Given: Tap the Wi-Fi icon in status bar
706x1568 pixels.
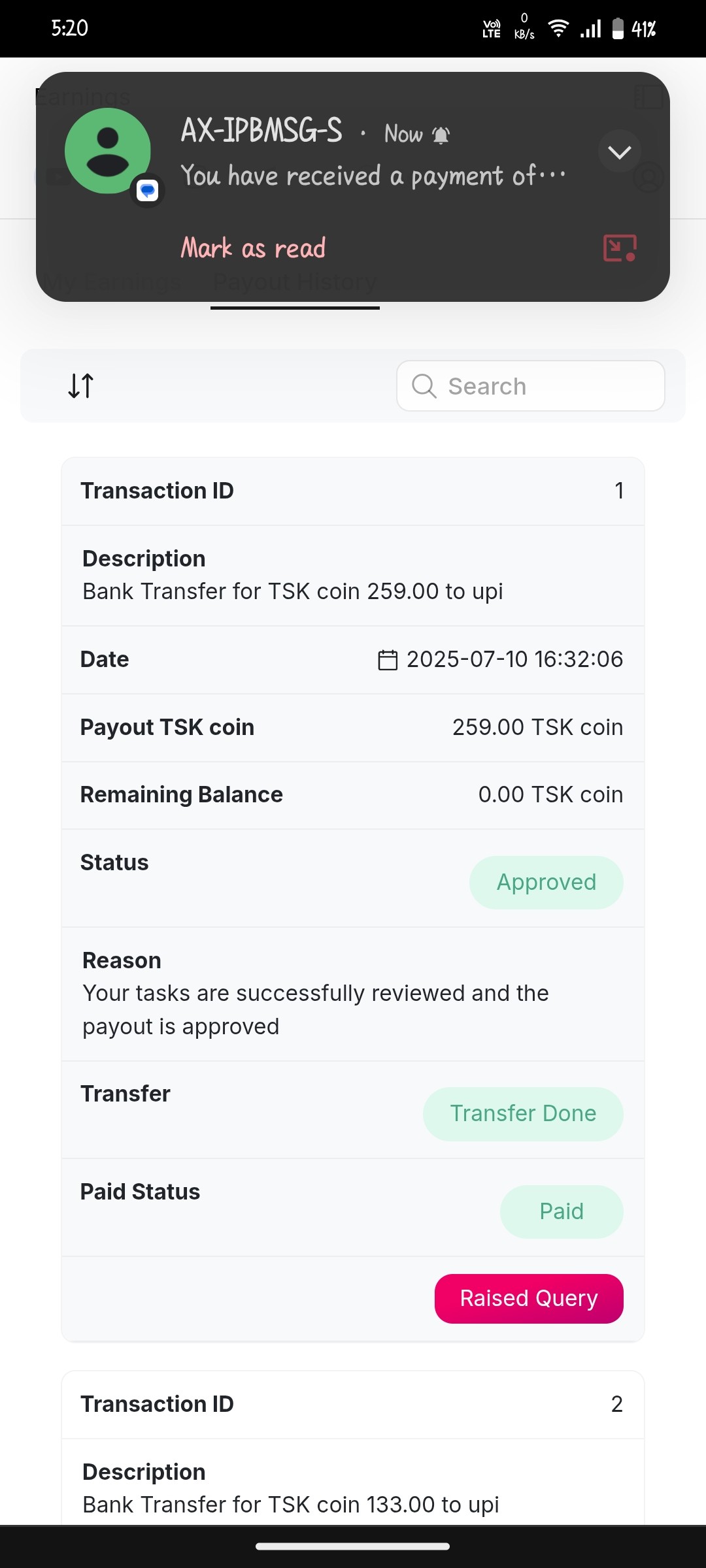Looking at the screenshot, I should click(x=558, y=29).
